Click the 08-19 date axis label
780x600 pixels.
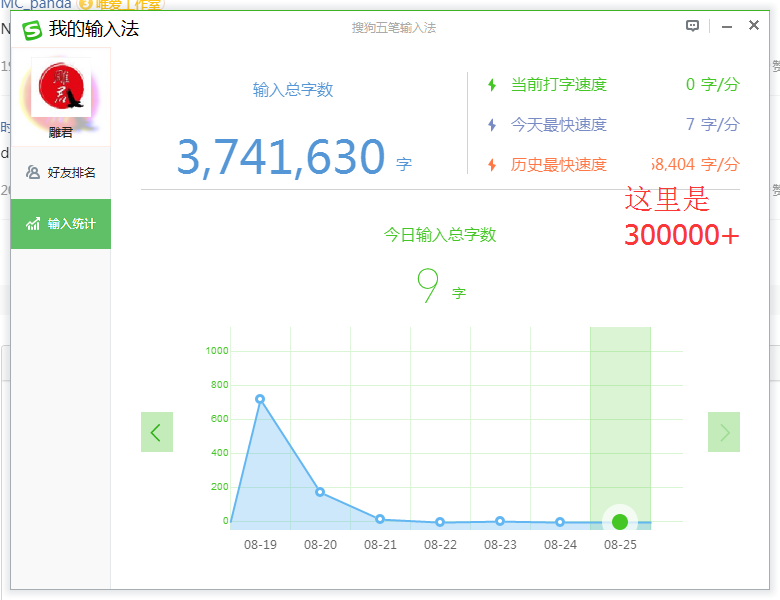point(260,545)
